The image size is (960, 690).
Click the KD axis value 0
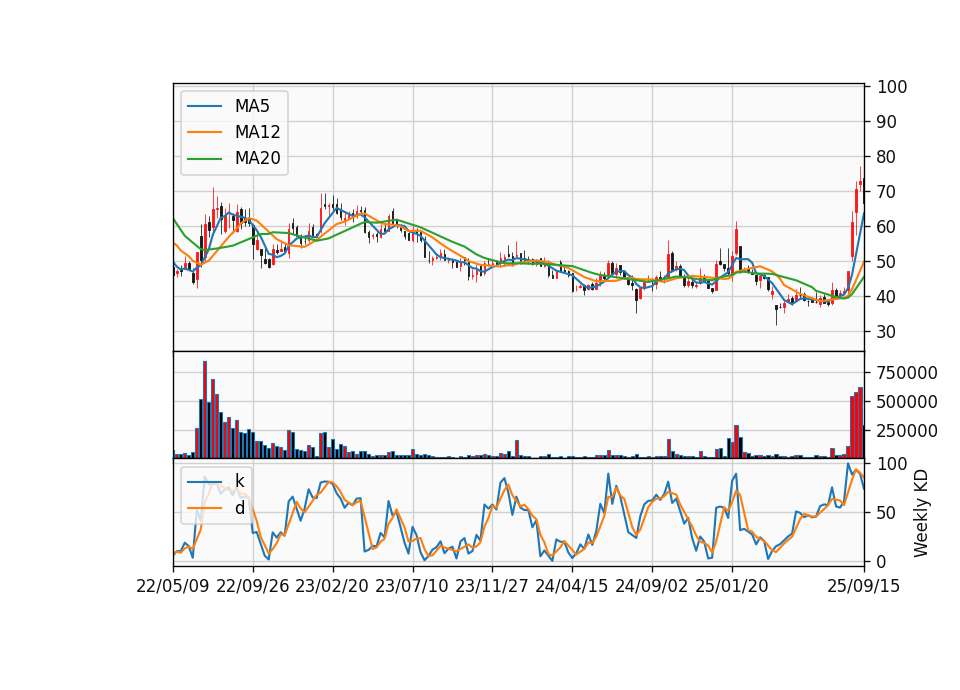882,561
